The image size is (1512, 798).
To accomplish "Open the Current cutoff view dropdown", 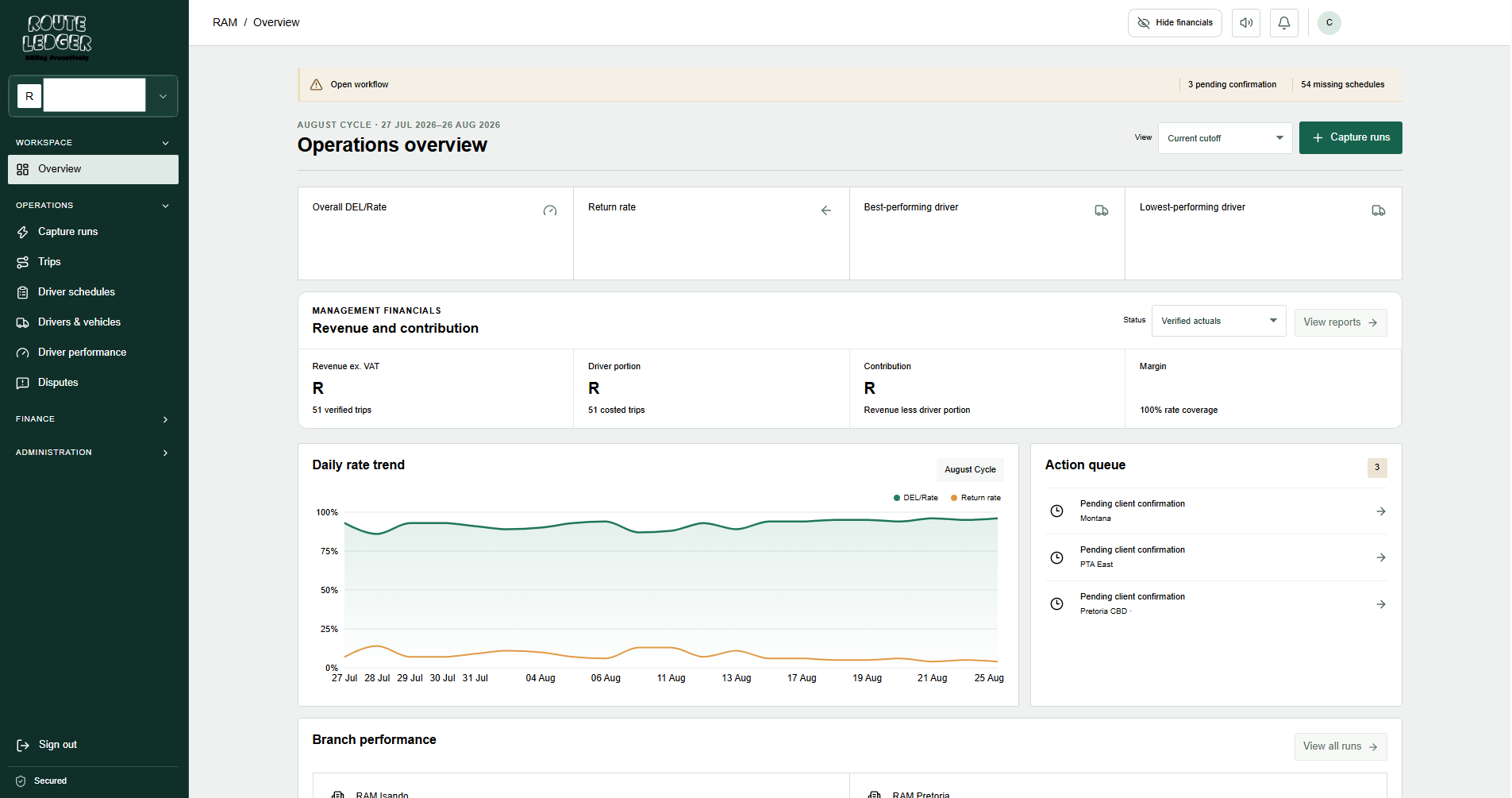I will (x=1225, y=138).
